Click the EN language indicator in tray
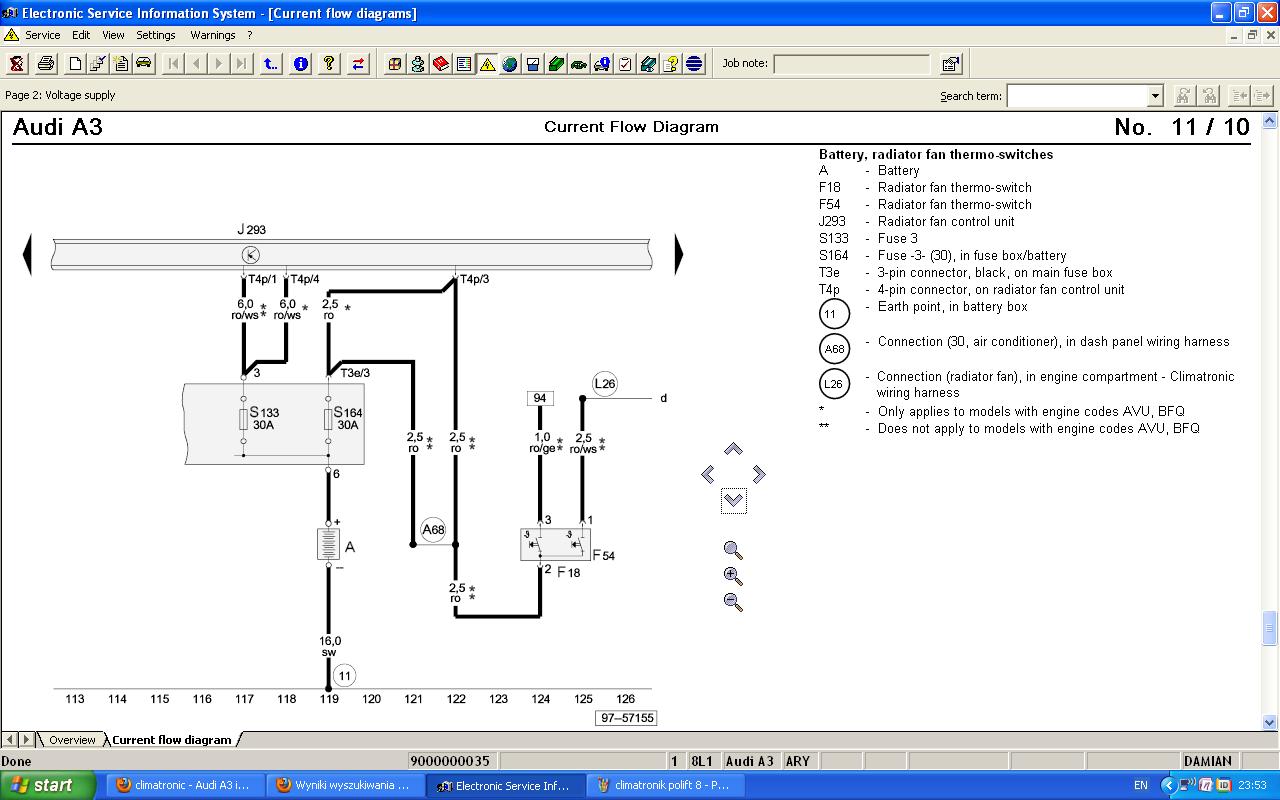Viewport: 1280px width, 800px height. click(x=1141, y=786)
